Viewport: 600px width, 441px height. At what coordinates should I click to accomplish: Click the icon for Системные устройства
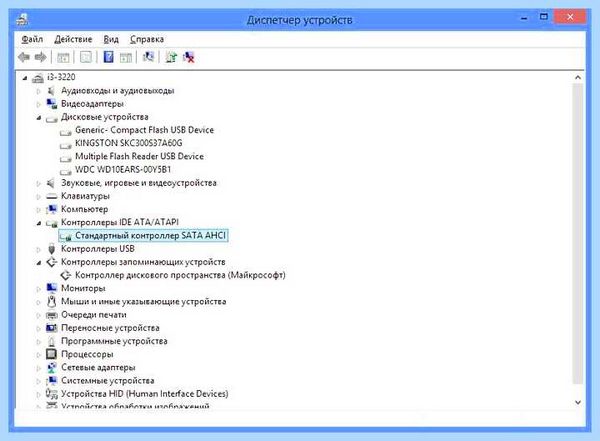point(51,381)
